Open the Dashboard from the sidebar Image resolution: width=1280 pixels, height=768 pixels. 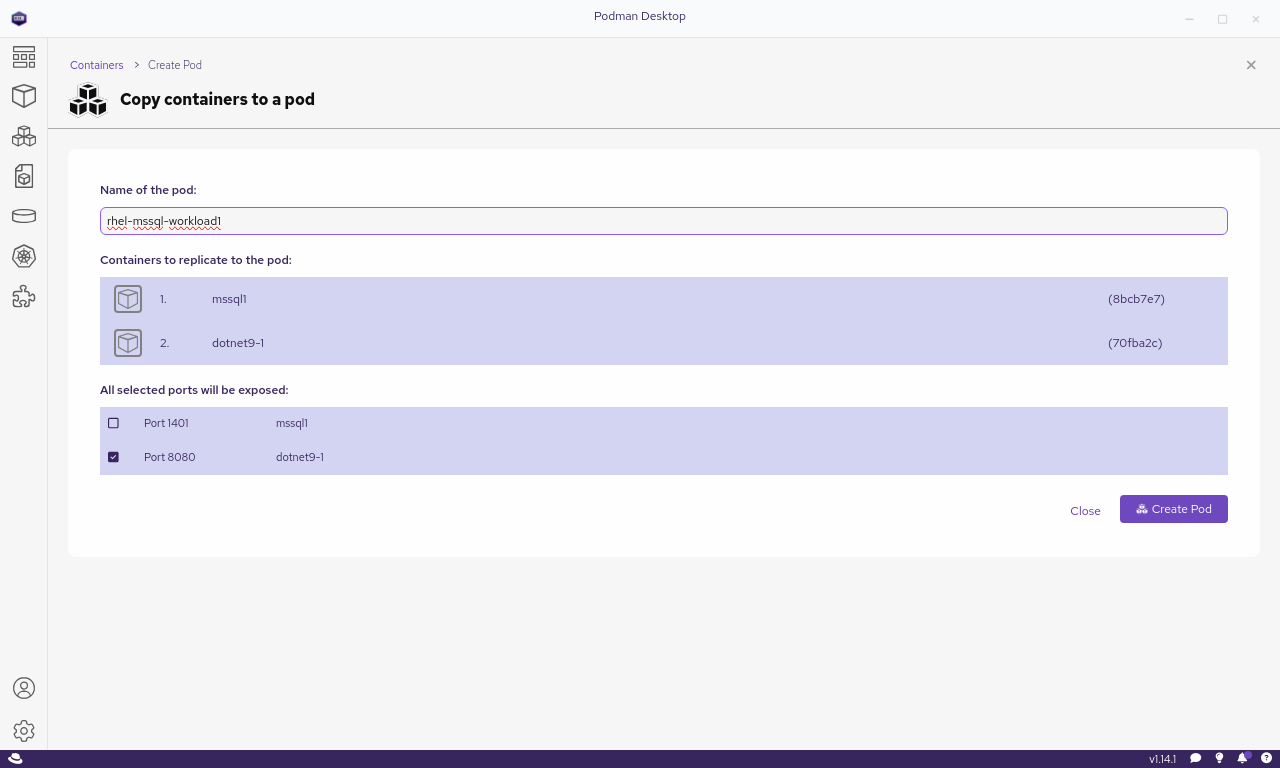tap(24, 57)
